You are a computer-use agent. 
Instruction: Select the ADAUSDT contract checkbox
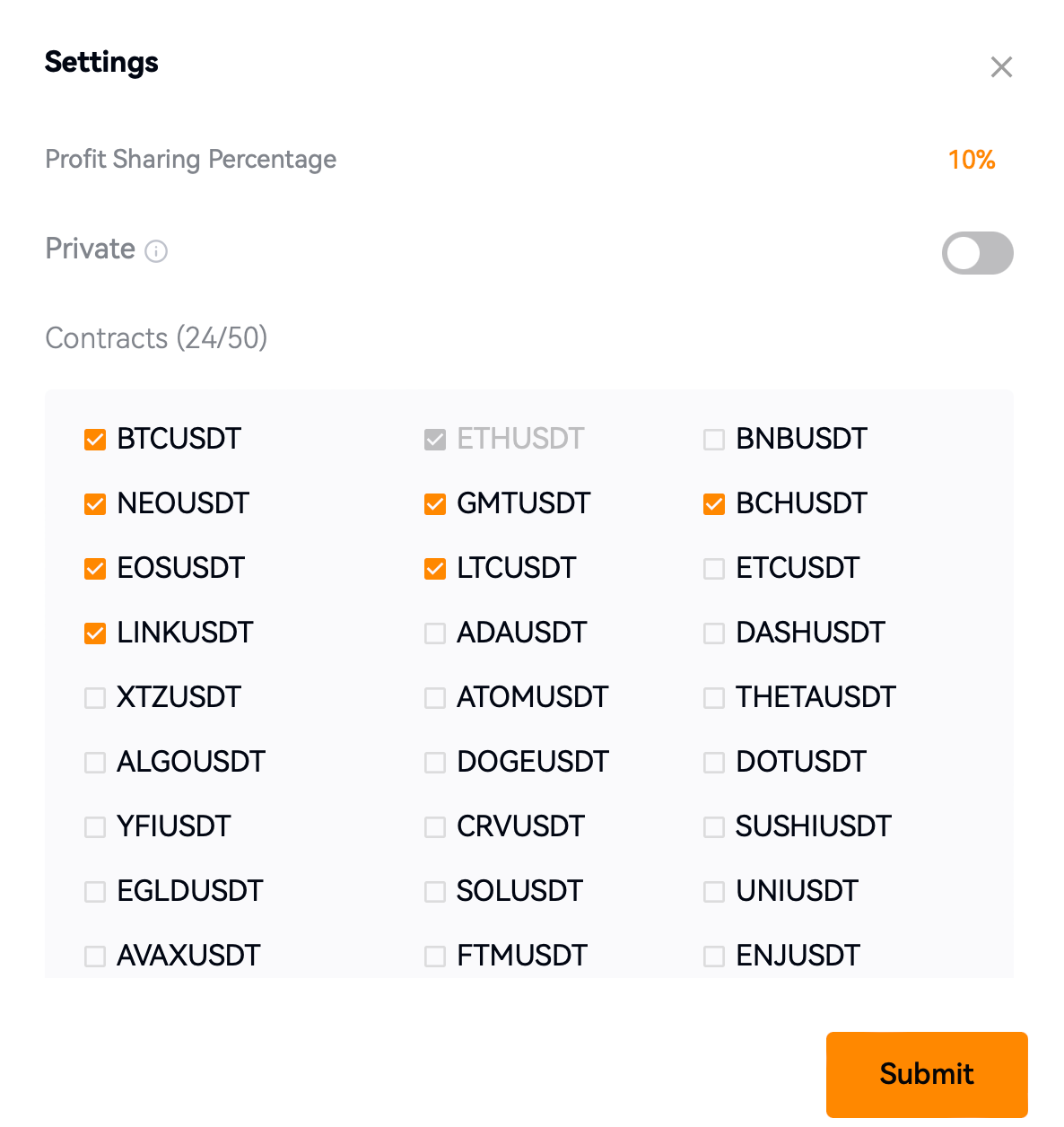point(435,633)
